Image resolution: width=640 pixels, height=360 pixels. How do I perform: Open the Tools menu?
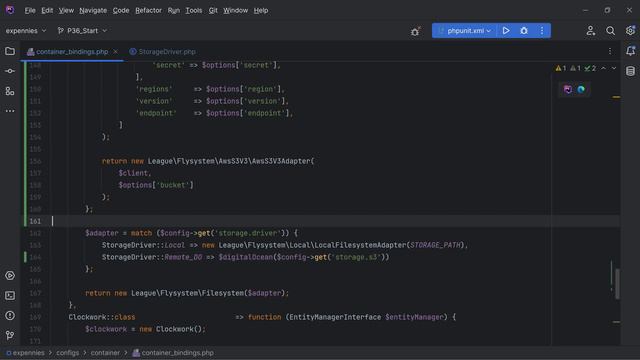[193, 10]
